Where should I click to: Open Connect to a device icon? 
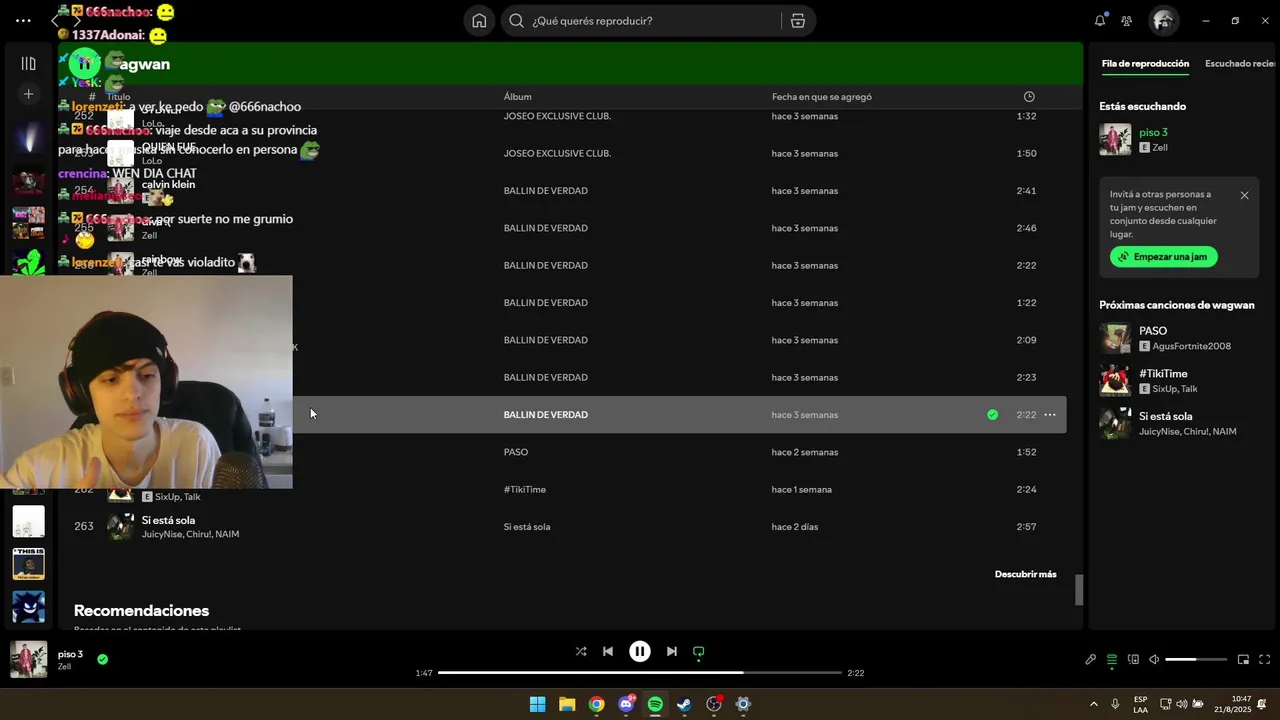click(1133, 659)
